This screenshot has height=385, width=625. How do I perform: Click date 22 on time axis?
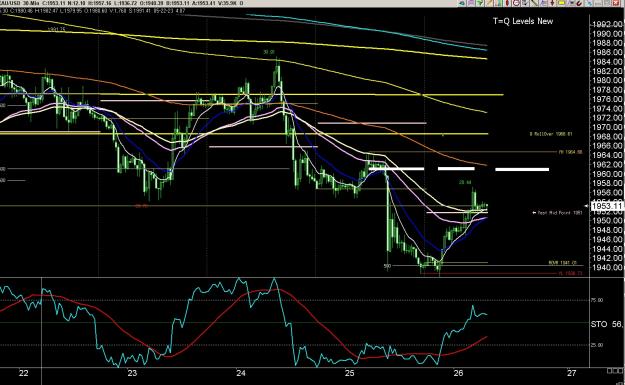coord(24,373)
